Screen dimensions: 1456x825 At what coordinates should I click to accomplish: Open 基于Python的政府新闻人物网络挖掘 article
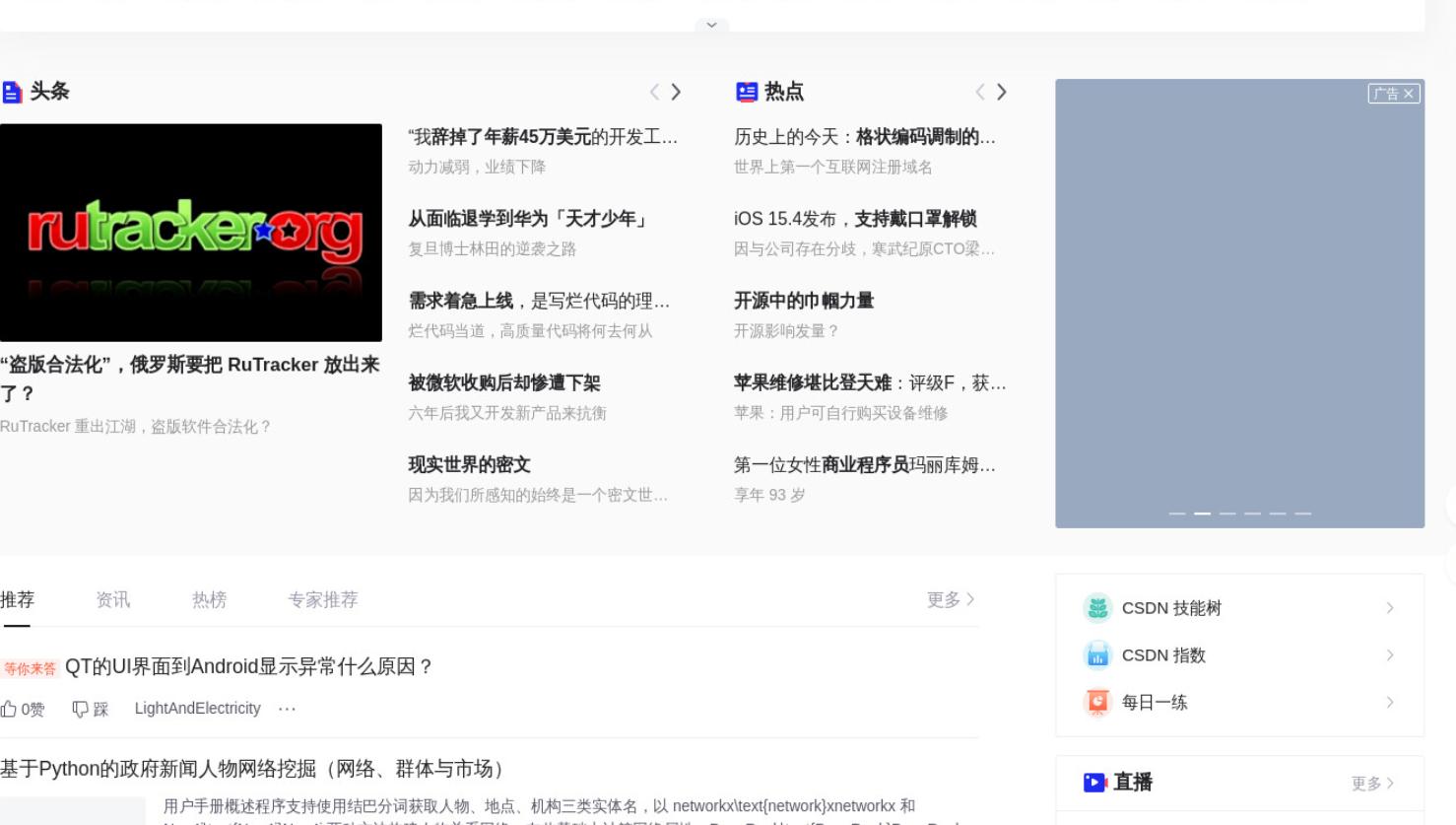[255, 769]
